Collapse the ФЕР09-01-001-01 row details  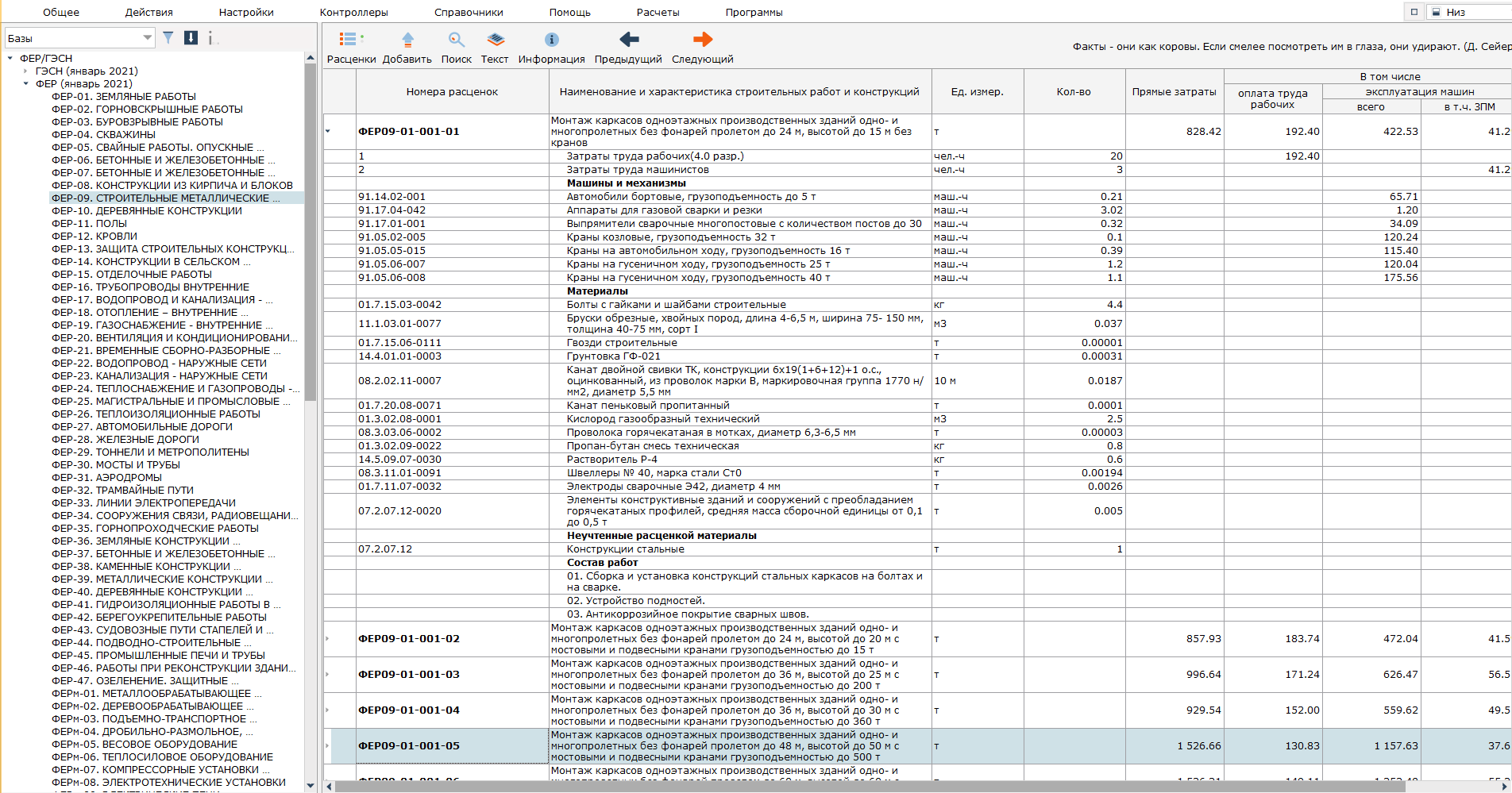(x=328, y=131)
